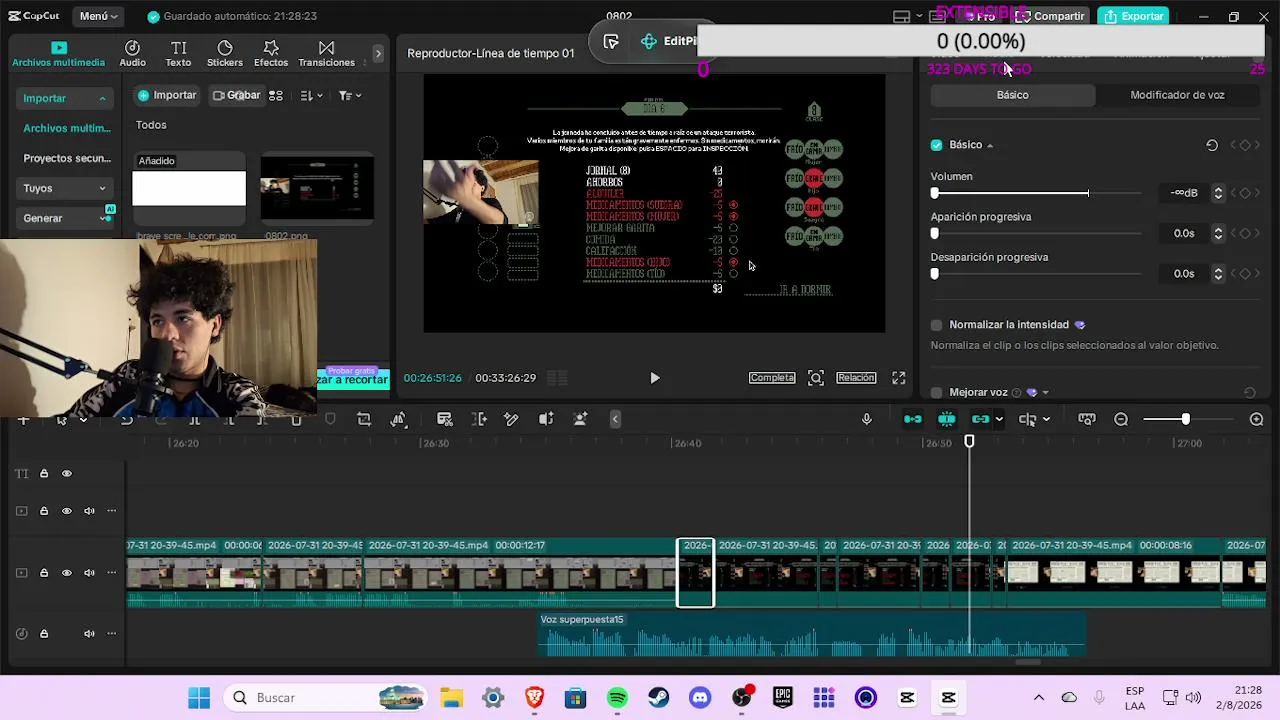Toggle main track magnet icon

click(913, 419)
